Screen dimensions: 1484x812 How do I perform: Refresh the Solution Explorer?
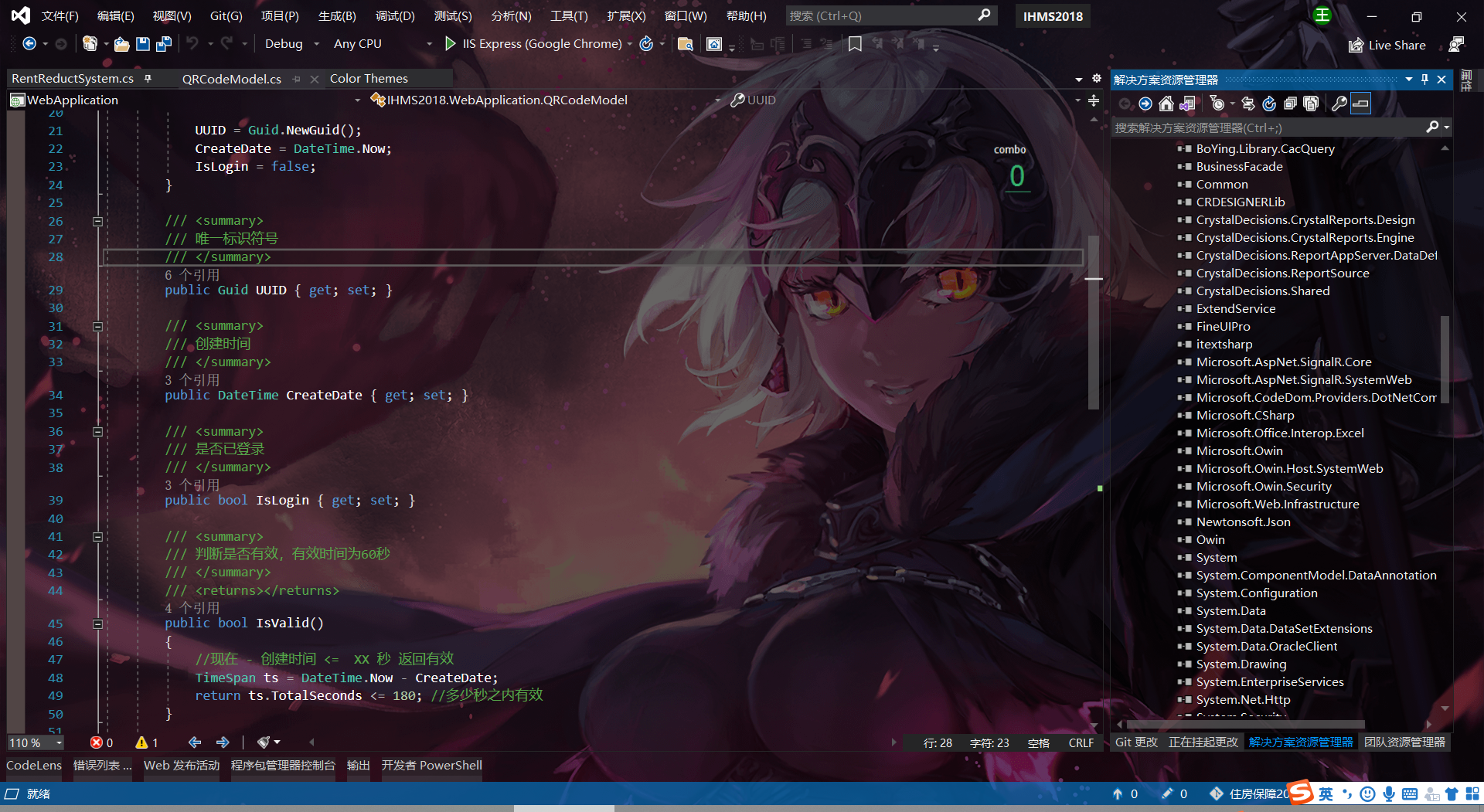(x=1269, y=104)
